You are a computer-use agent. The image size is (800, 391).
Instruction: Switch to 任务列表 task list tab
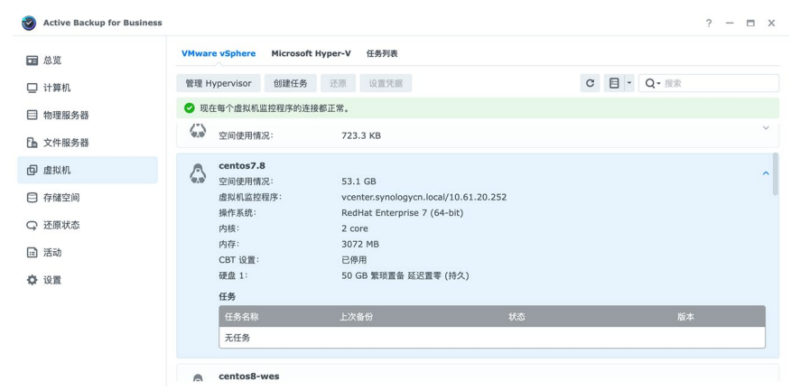382,54
